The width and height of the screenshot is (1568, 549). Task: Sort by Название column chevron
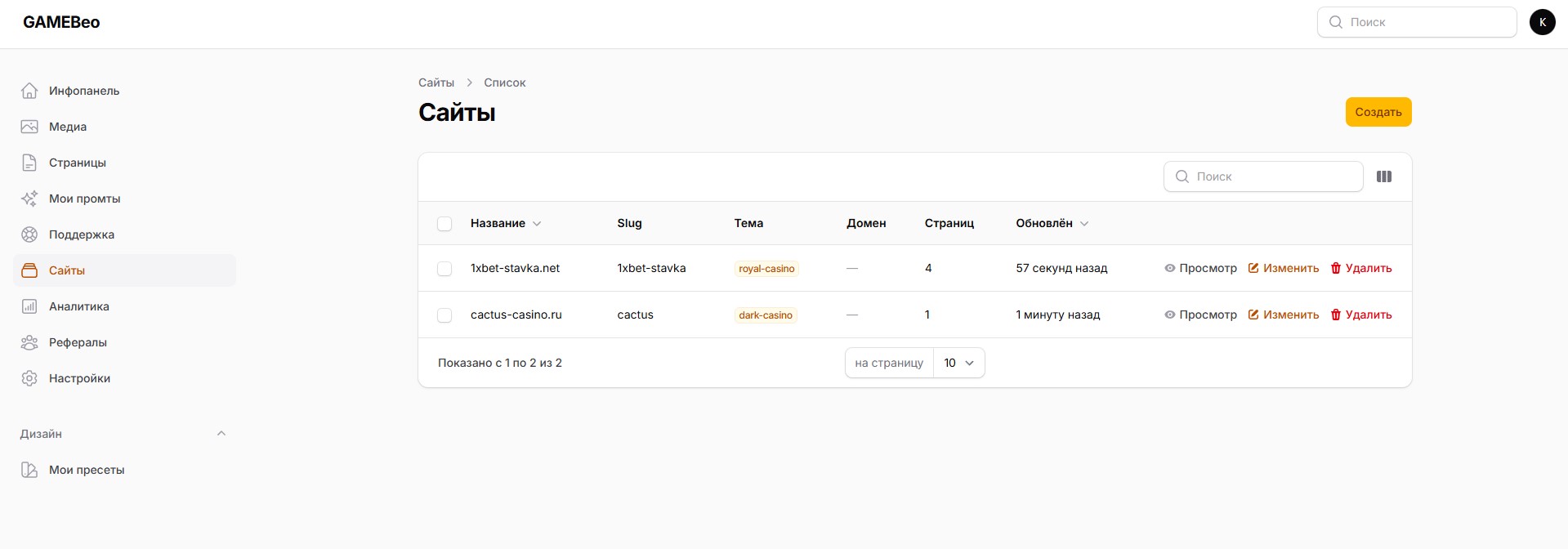(x=537, y=224)
